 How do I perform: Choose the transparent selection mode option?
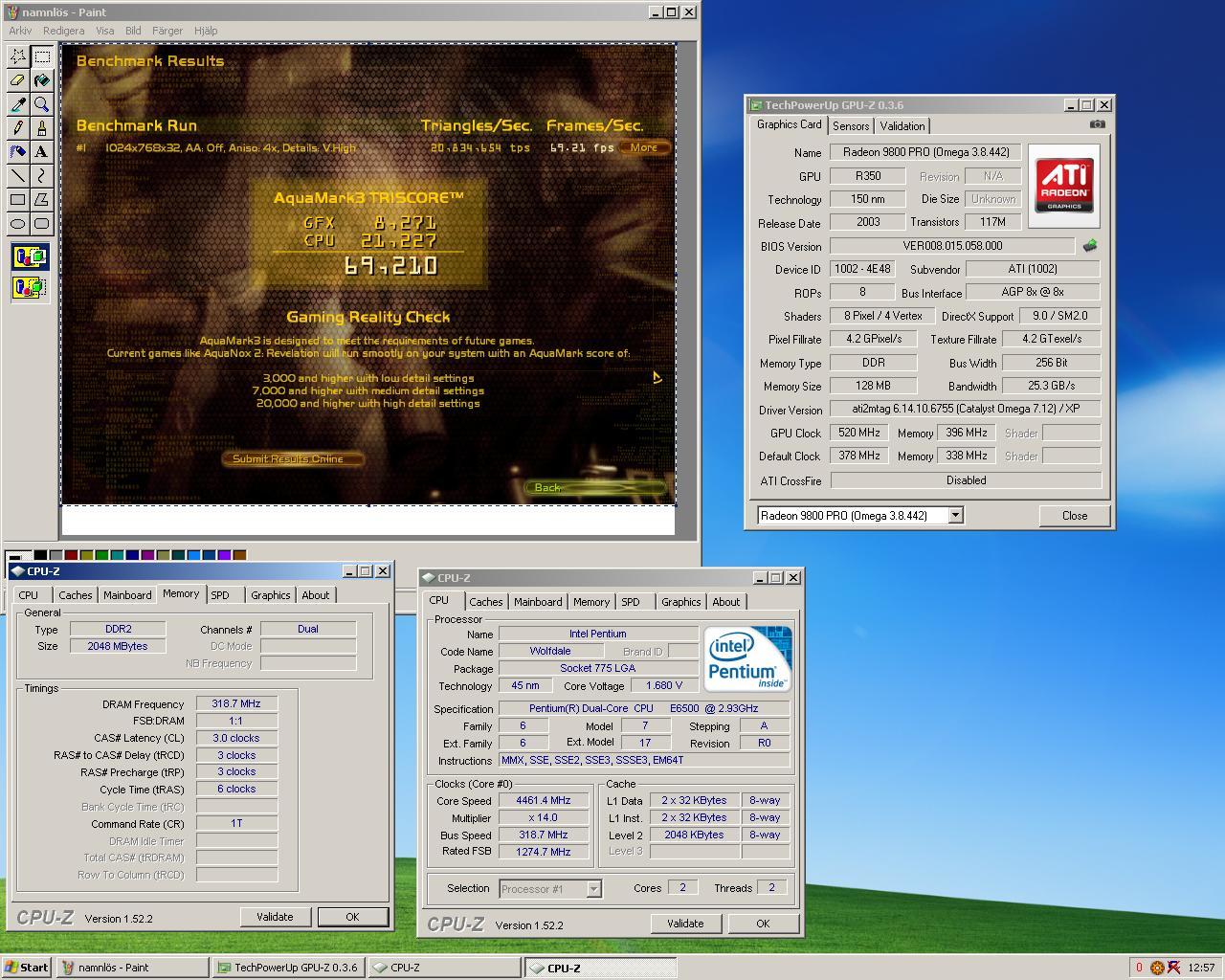click(x=31, y=286)
